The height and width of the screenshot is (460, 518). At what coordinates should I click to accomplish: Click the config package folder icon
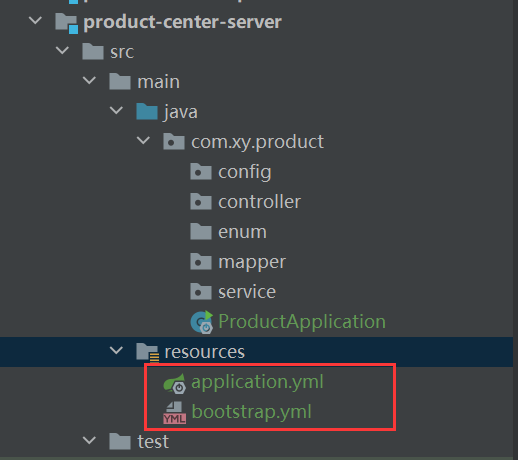201,171
